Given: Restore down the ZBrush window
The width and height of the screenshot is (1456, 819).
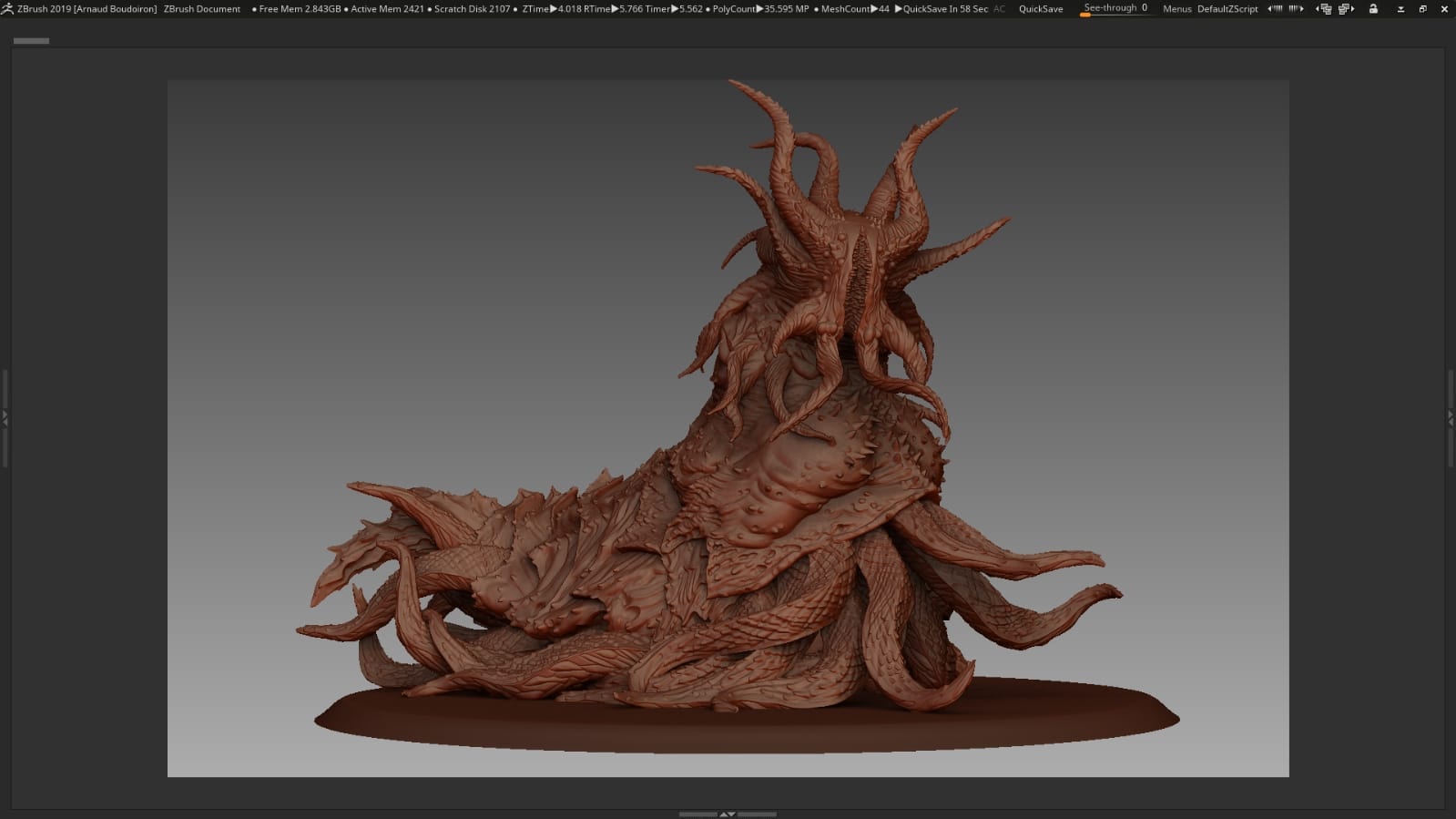Looking at the screenshot, I should pyautogui.click(x=1422, y=8).
